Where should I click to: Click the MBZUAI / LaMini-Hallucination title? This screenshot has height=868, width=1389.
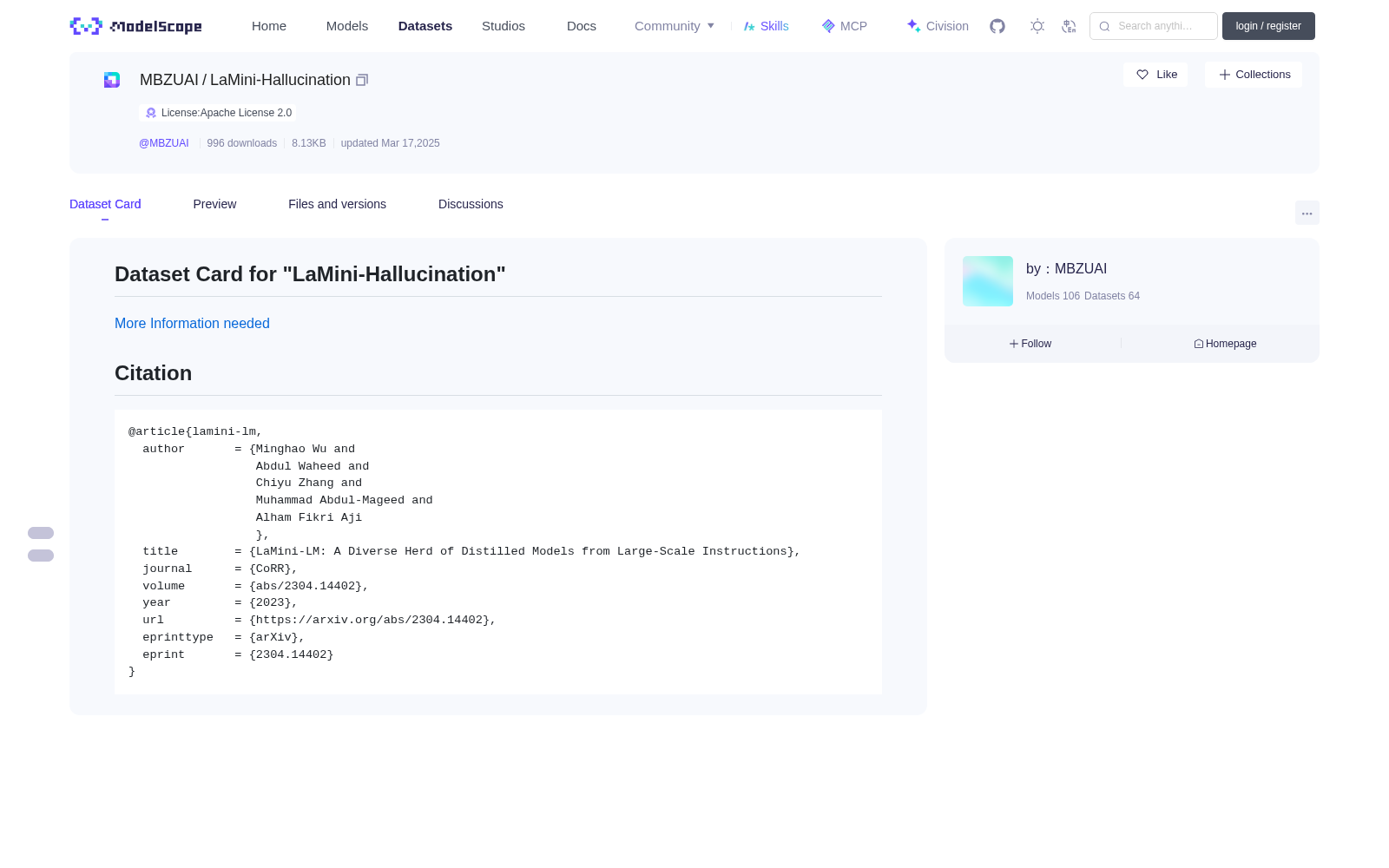(x=245, y=80)
